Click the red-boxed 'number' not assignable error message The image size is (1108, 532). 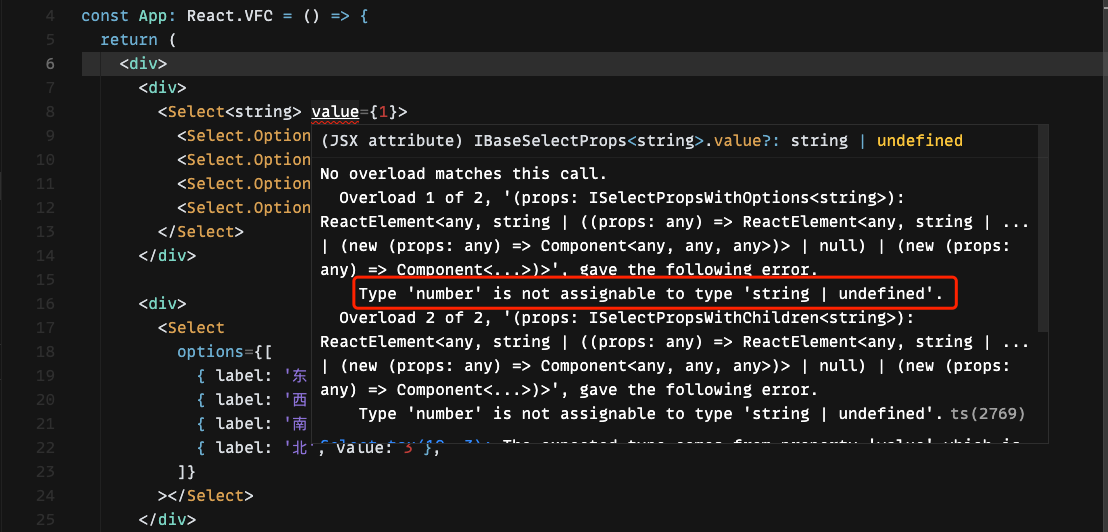point(650,294)
